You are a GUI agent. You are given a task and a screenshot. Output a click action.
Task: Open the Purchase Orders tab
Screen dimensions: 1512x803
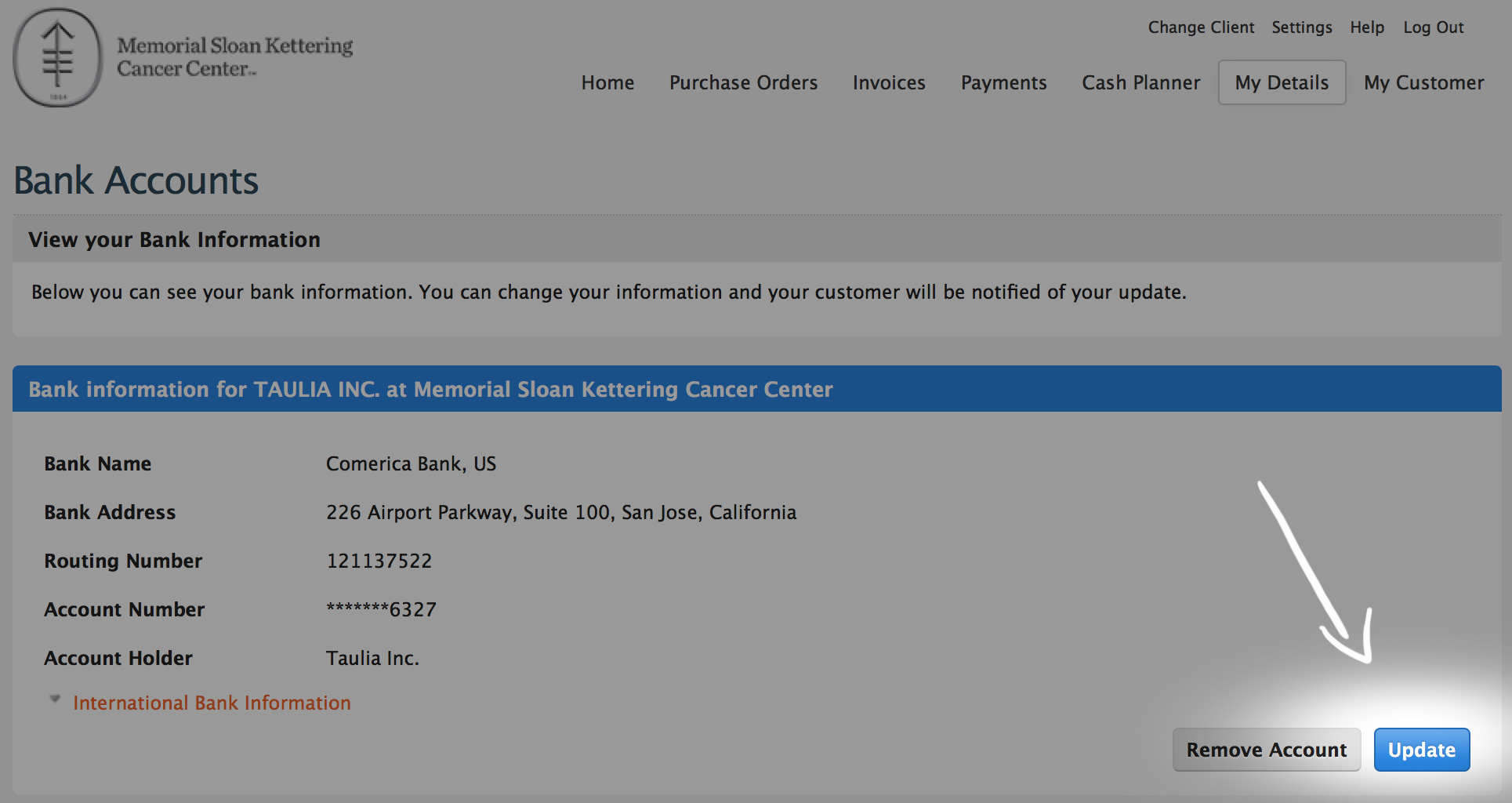coord(743,82)
